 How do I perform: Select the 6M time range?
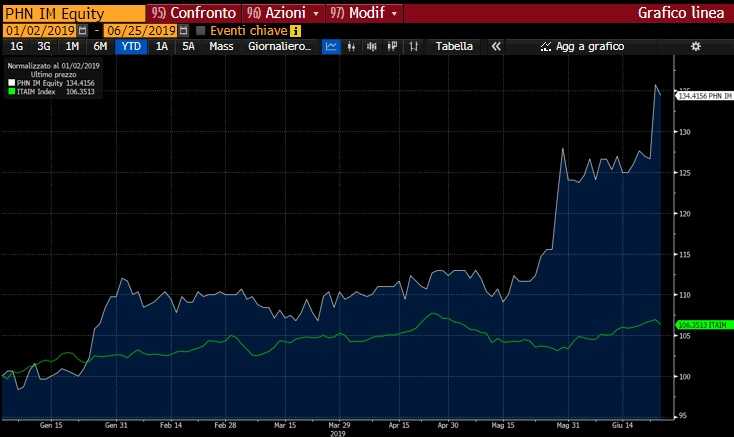100,46
